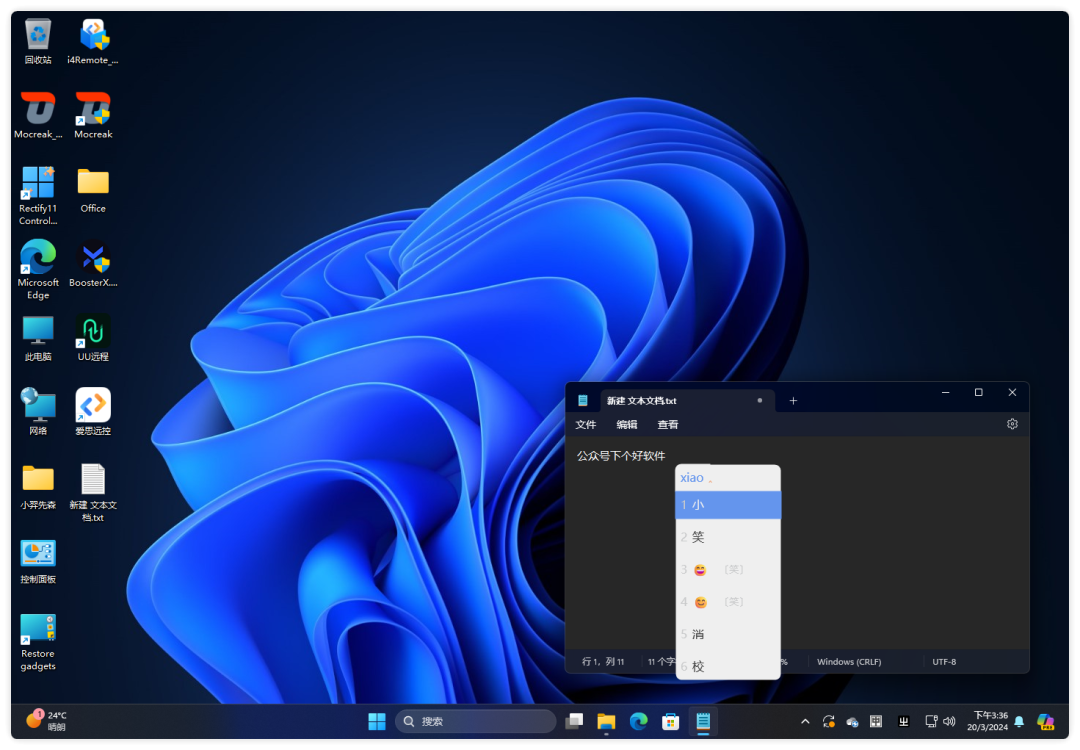Open Task View from taskbar
Image resolution: width=1080 pixels, height=750 pixels.
(574, 721)
